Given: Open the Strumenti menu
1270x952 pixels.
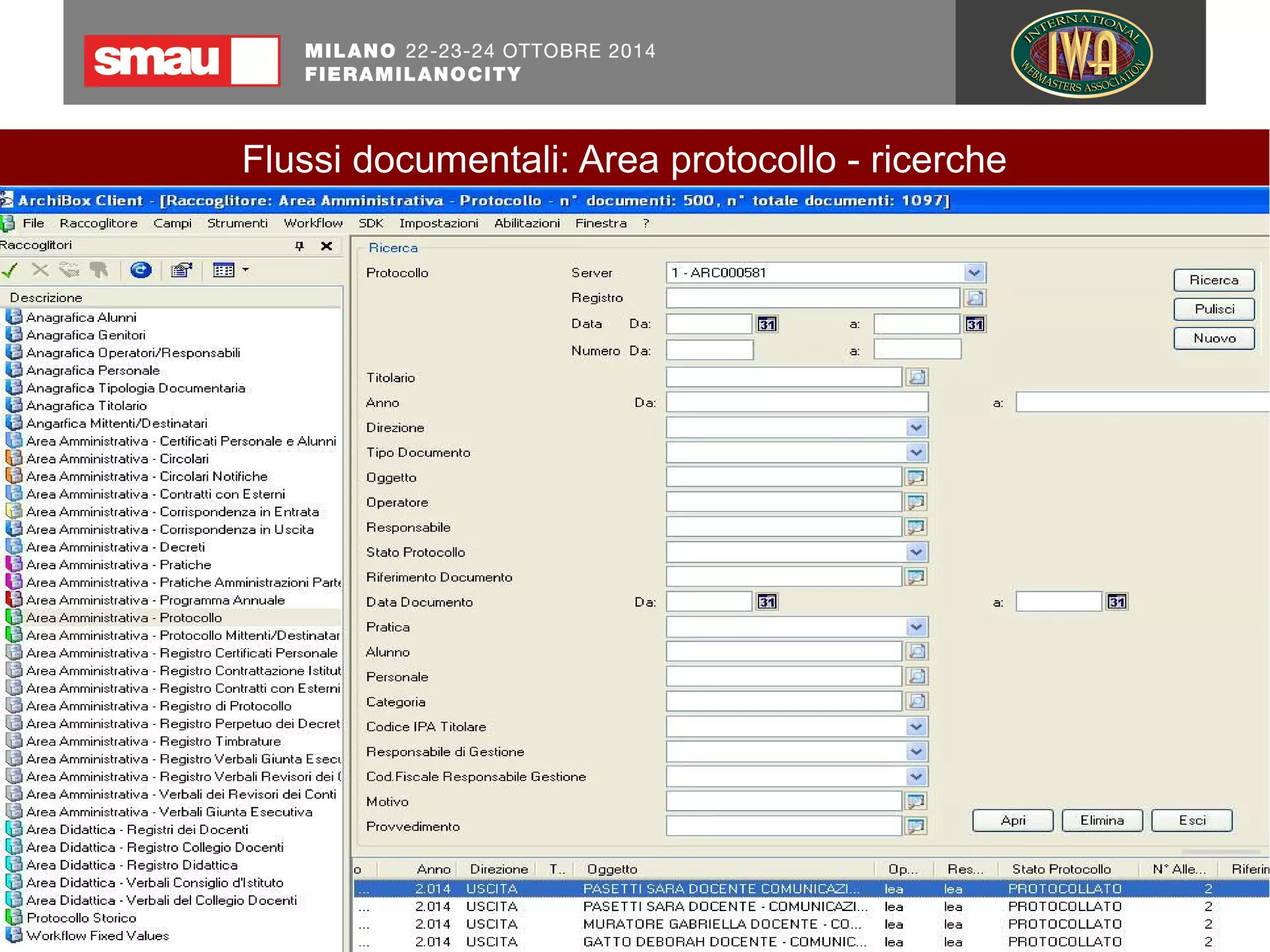Looking at the screenshot, I should [x=238, y=223].
